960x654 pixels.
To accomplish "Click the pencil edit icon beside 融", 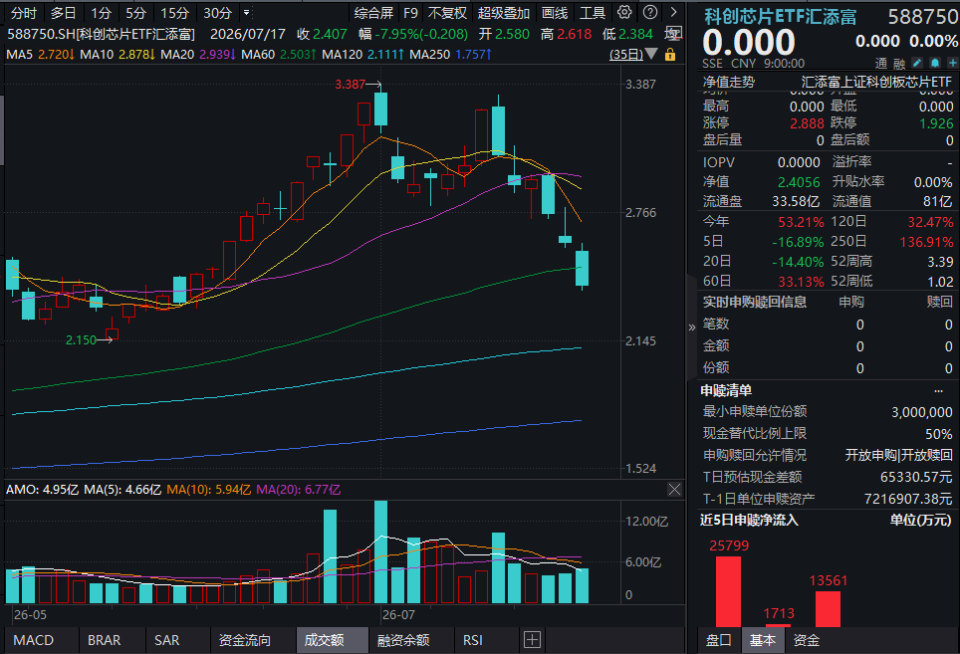I will [x=917, y=63].
